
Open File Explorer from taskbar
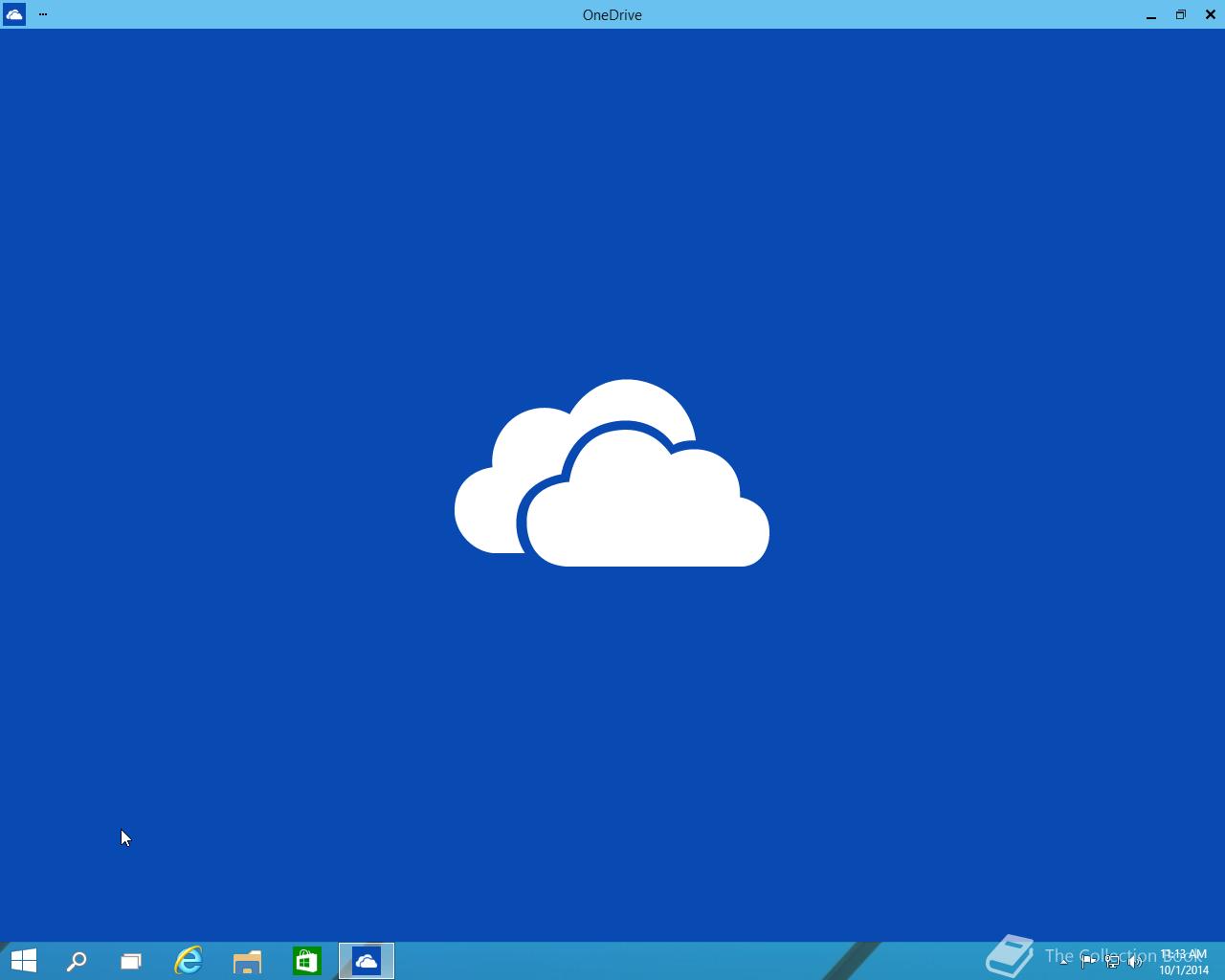coord(248,961)
